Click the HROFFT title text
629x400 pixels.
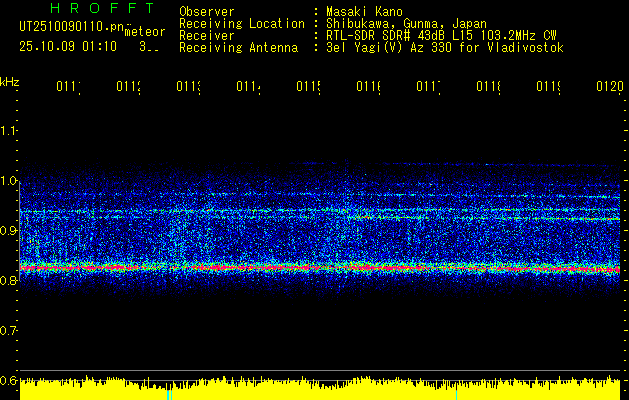[x=102, y=9]
